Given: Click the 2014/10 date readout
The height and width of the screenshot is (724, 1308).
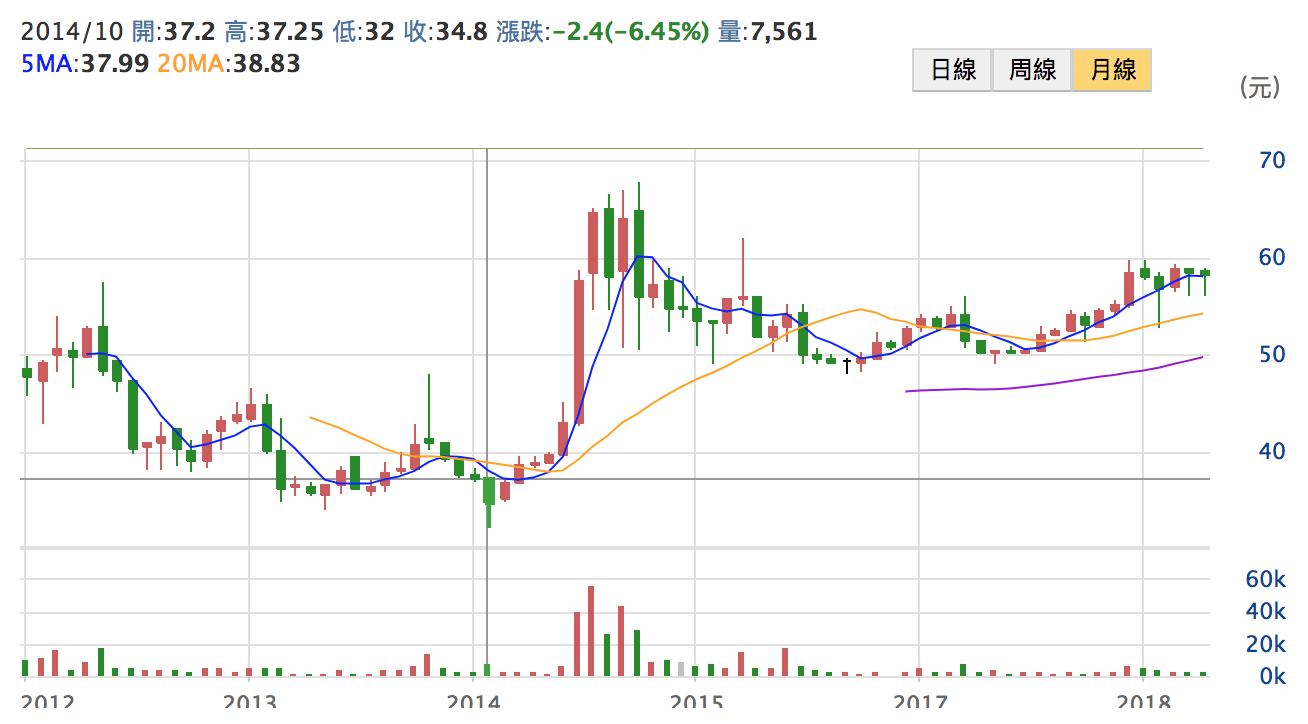Looking at the screenshot, I should click(x=72, y=32).
